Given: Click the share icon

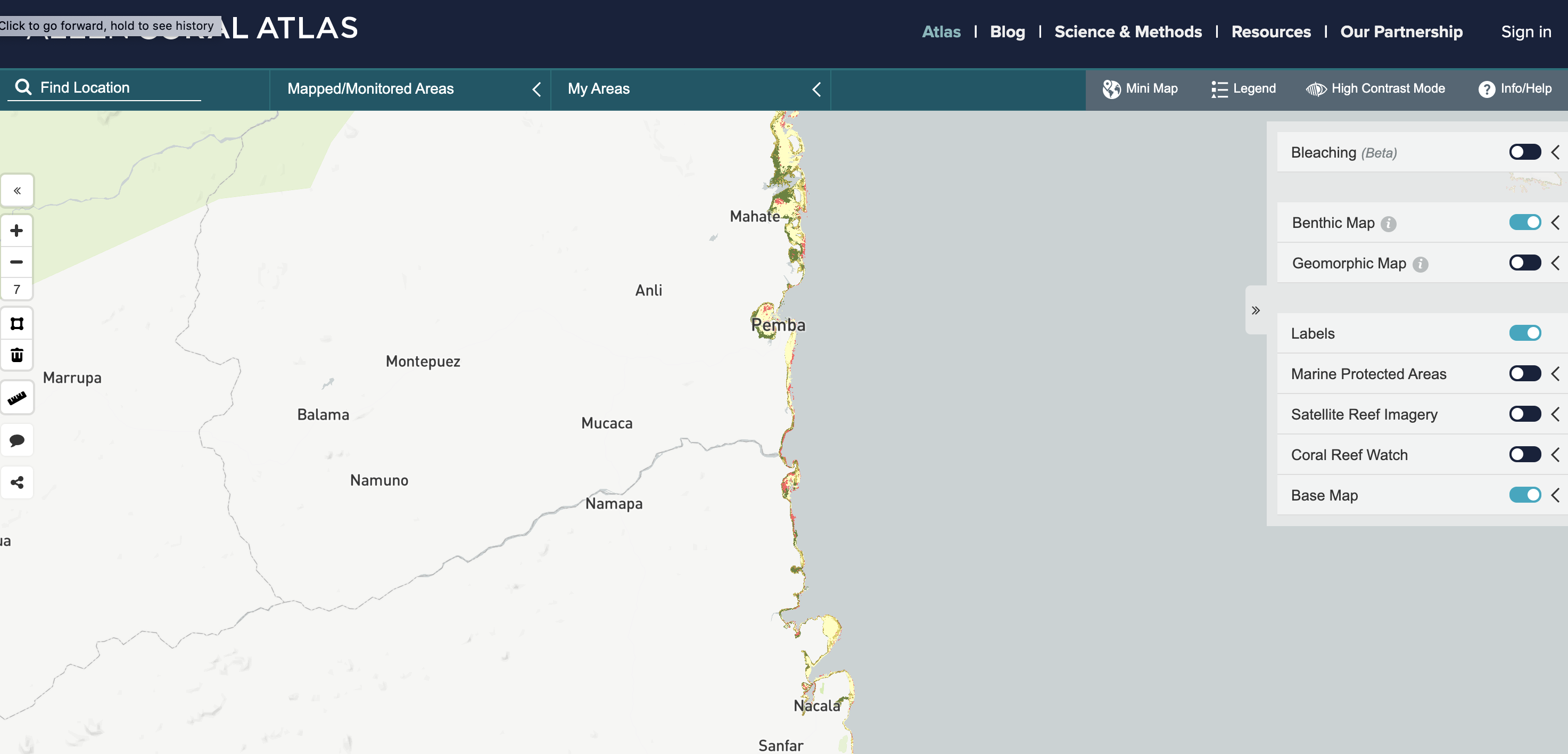Looking at the screenshot, I should 16,482.
